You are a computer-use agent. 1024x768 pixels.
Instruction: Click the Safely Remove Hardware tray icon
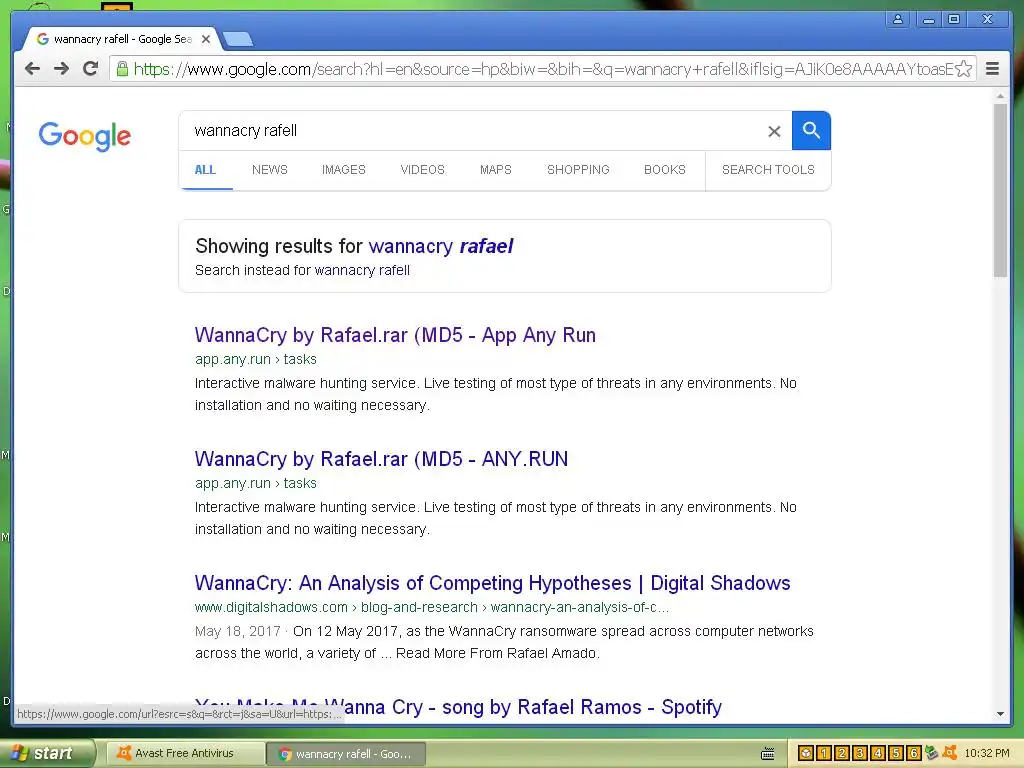click(x=931, y=753)
